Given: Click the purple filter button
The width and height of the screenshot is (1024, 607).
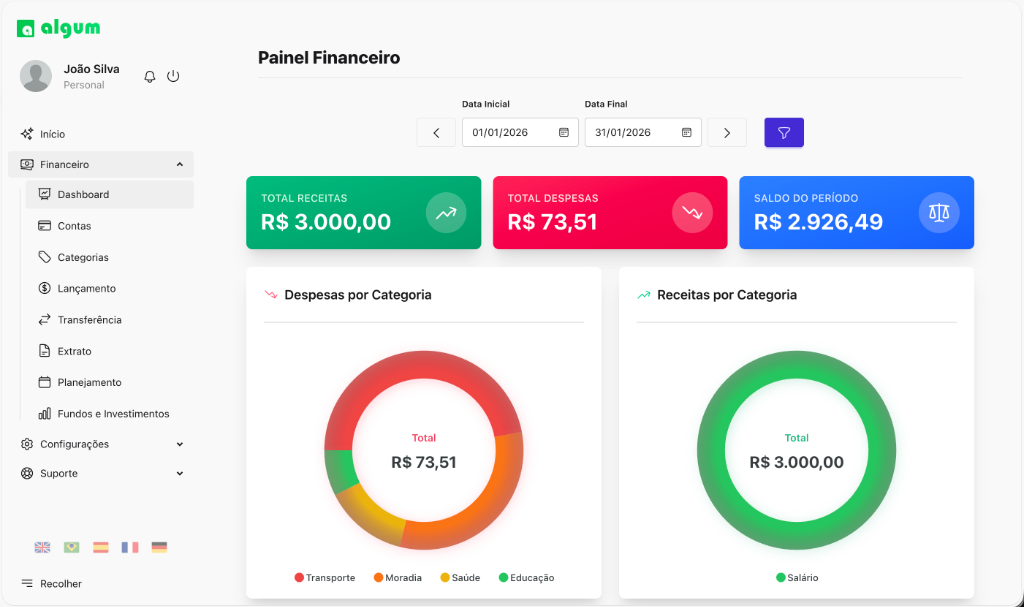Looking at the screenshot, I should (784, 132).
